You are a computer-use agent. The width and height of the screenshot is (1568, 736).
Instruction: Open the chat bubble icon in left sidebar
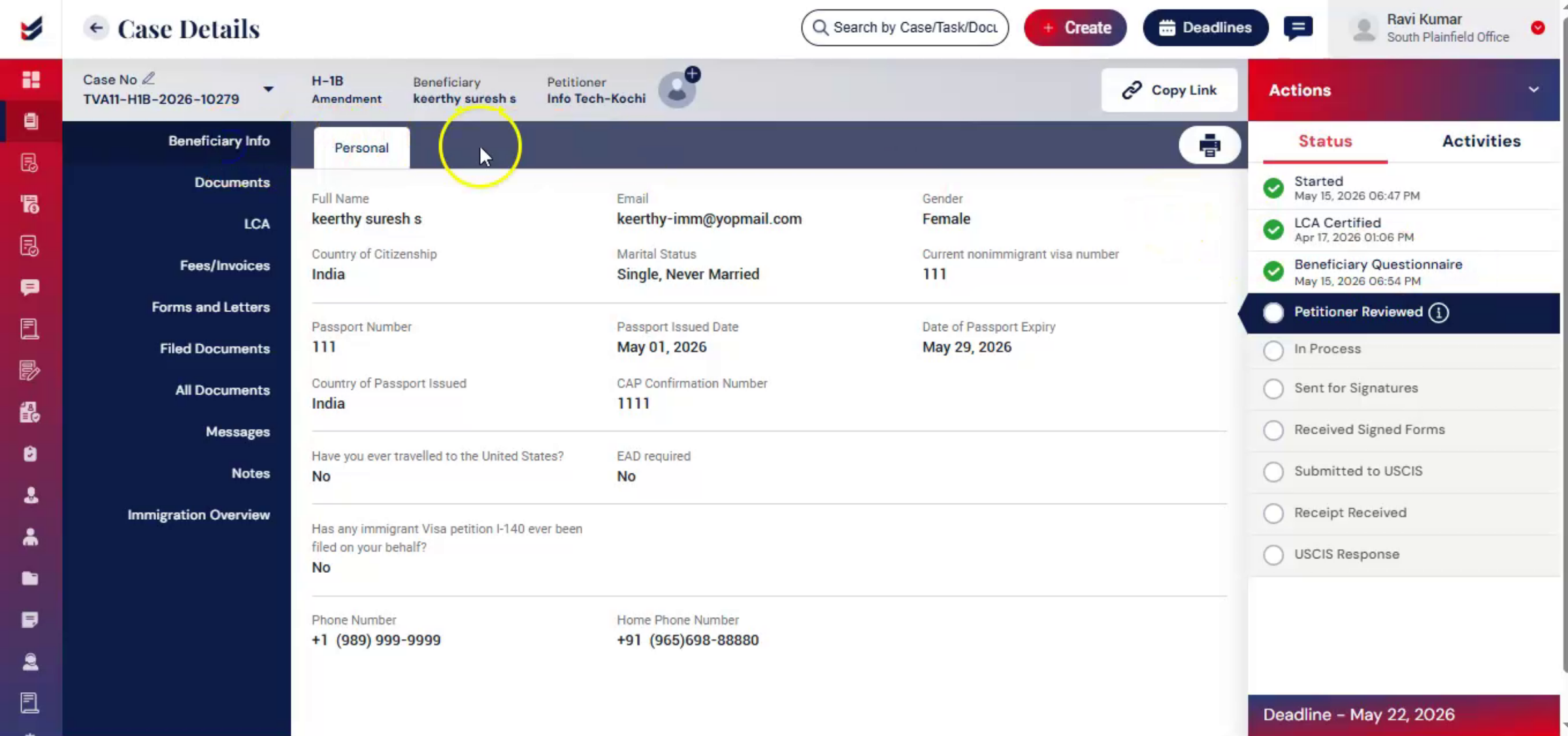pyautogui.click(x=30, y=287)
